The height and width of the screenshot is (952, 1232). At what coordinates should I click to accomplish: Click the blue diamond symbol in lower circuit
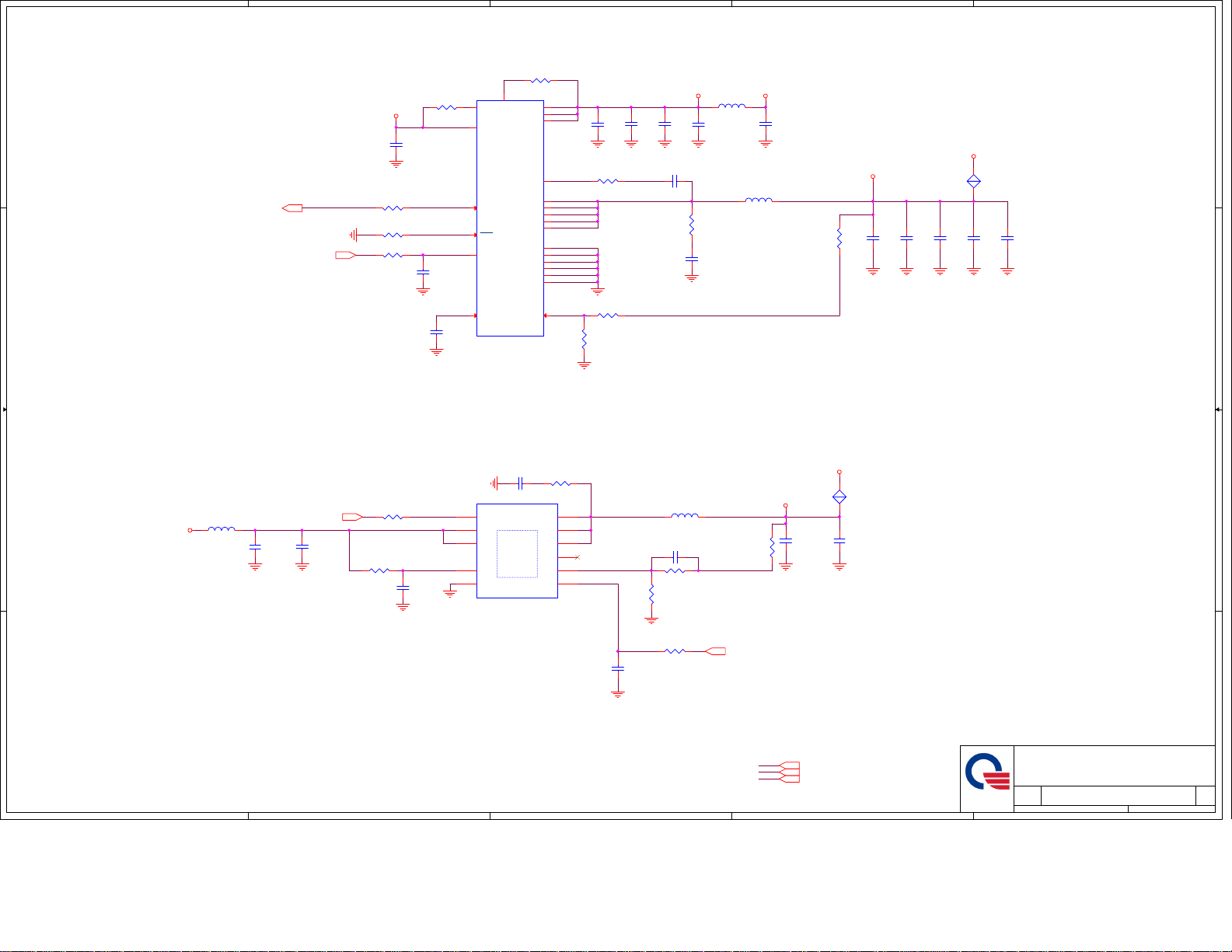point(839,497)
